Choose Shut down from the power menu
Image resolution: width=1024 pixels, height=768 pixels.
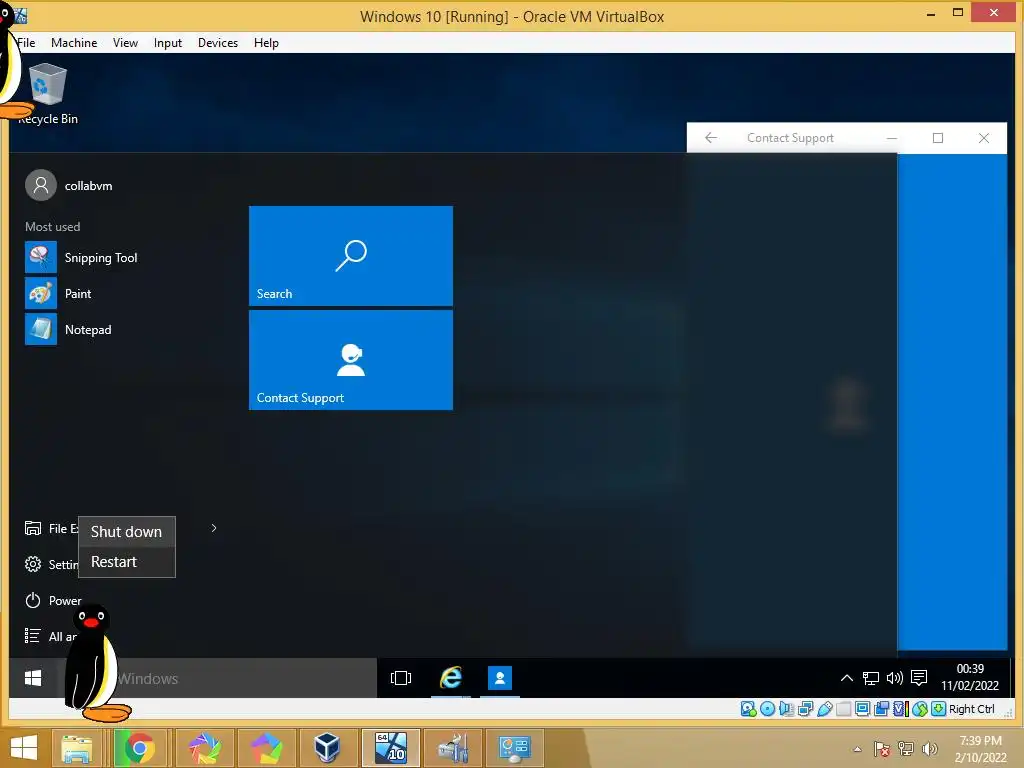coord(127,532)
